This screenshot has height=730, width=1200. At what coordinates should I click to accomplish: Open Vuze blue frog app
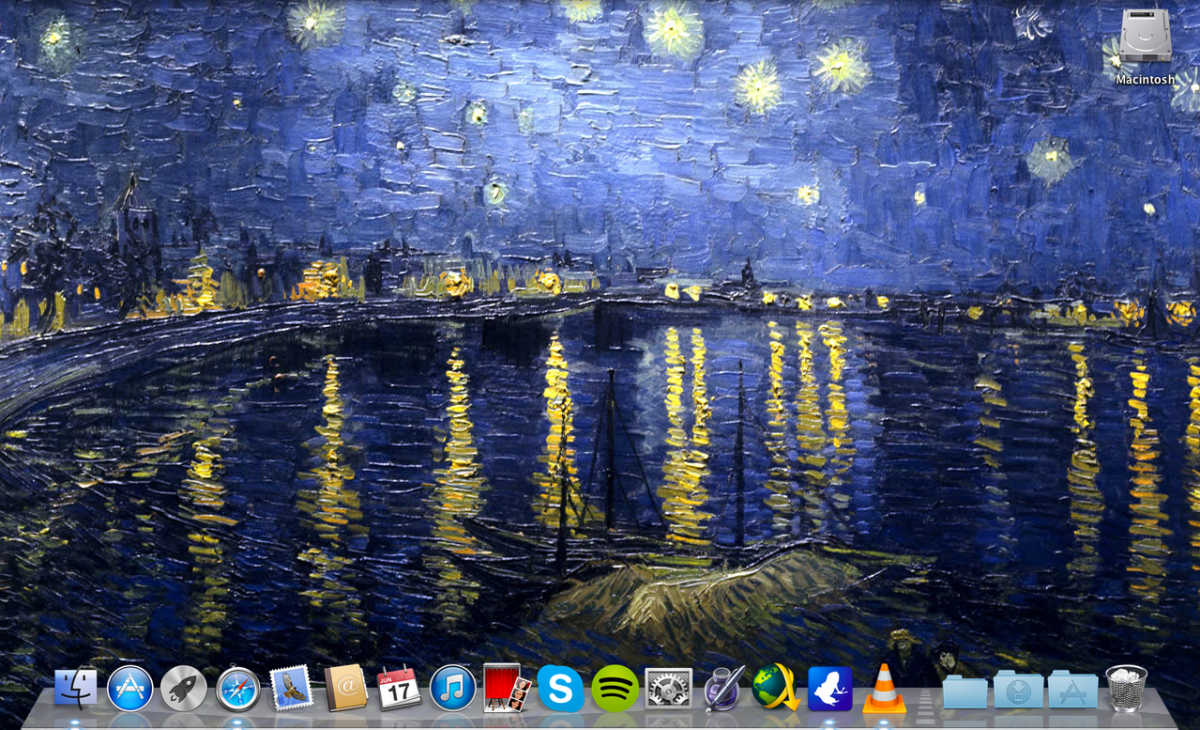pyautogui.click(x=830, y=688)
